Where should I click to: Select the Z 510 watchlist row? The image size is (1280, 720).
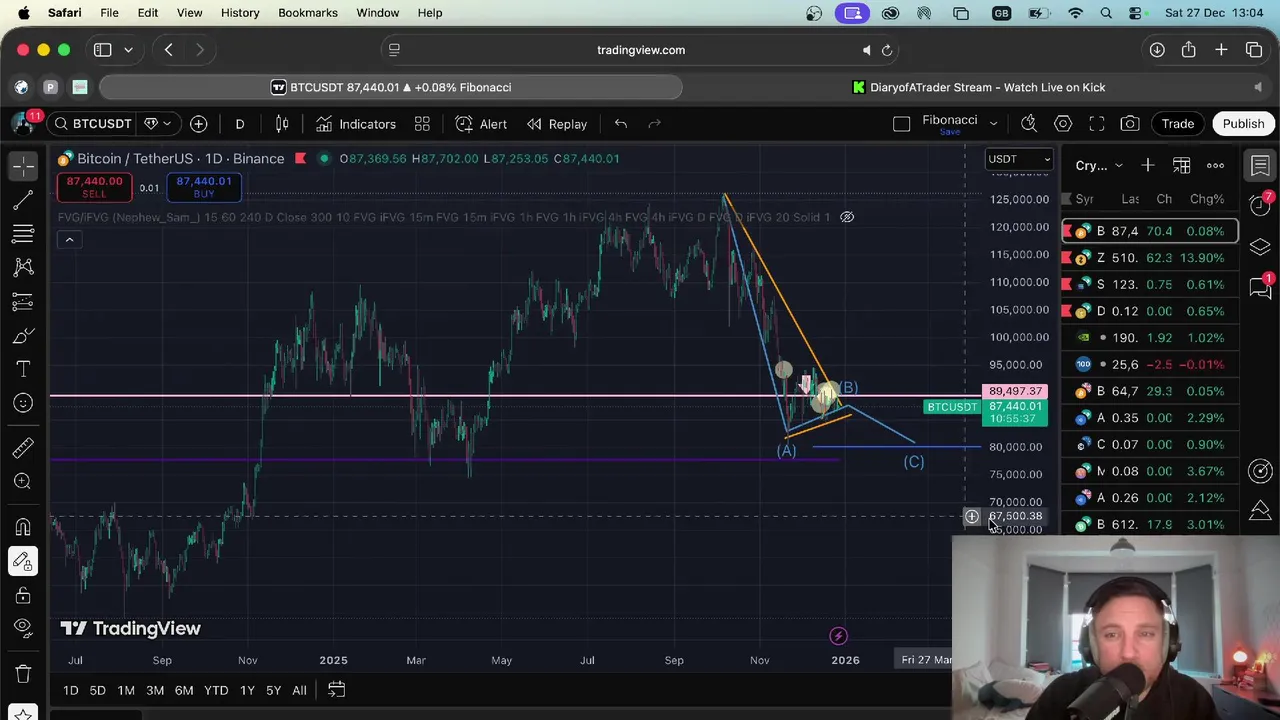pyautogui.click(x=1150, y=258)
